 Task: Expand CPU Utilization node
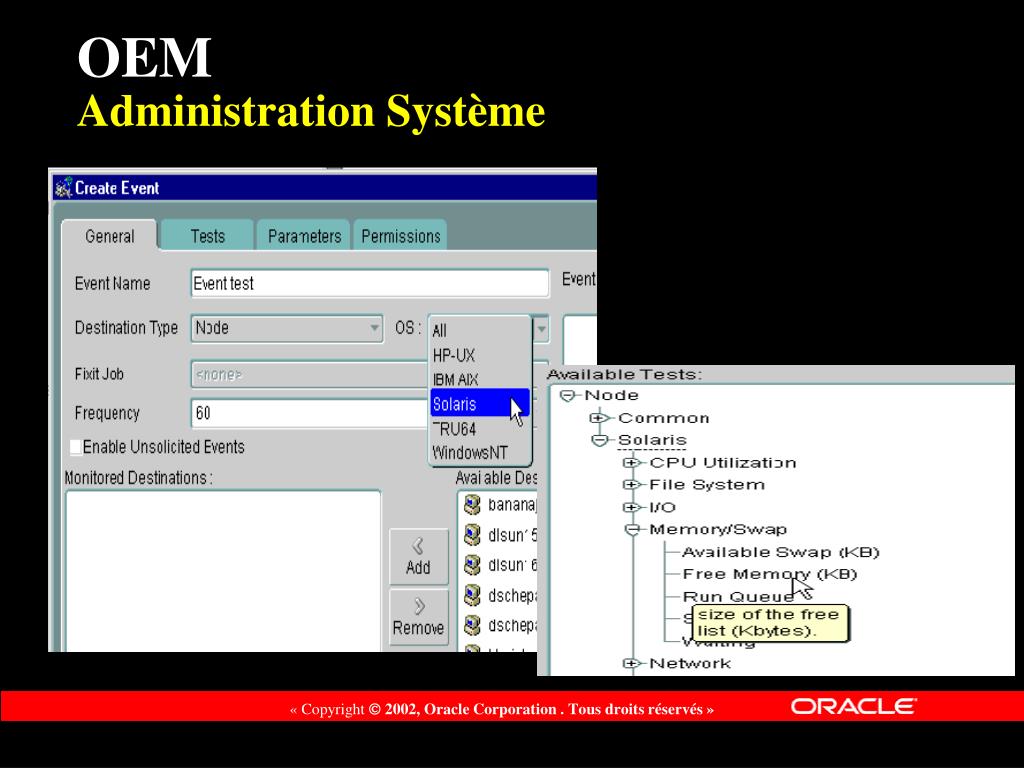pyautogui.click(x=630, y=462)
